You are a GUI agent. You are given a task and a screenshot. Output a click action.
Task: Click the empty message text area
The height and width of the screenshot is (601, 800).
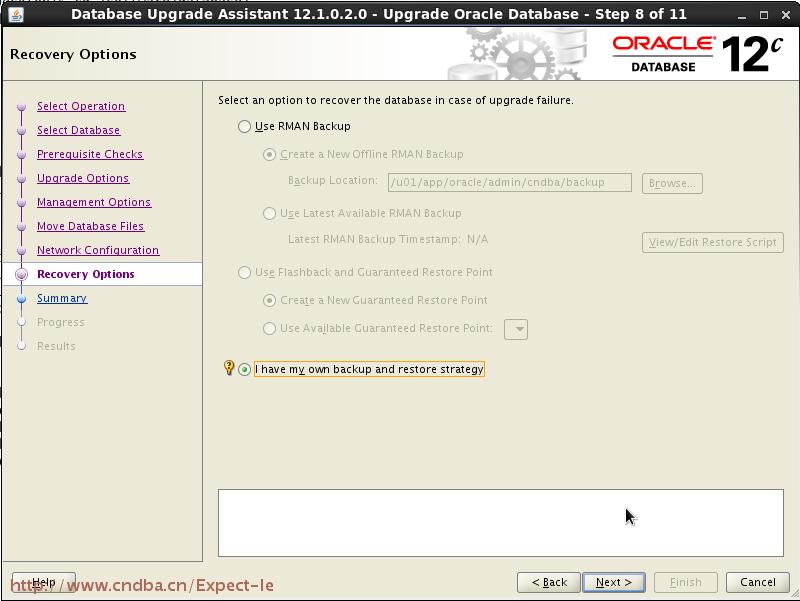[501, 523]
